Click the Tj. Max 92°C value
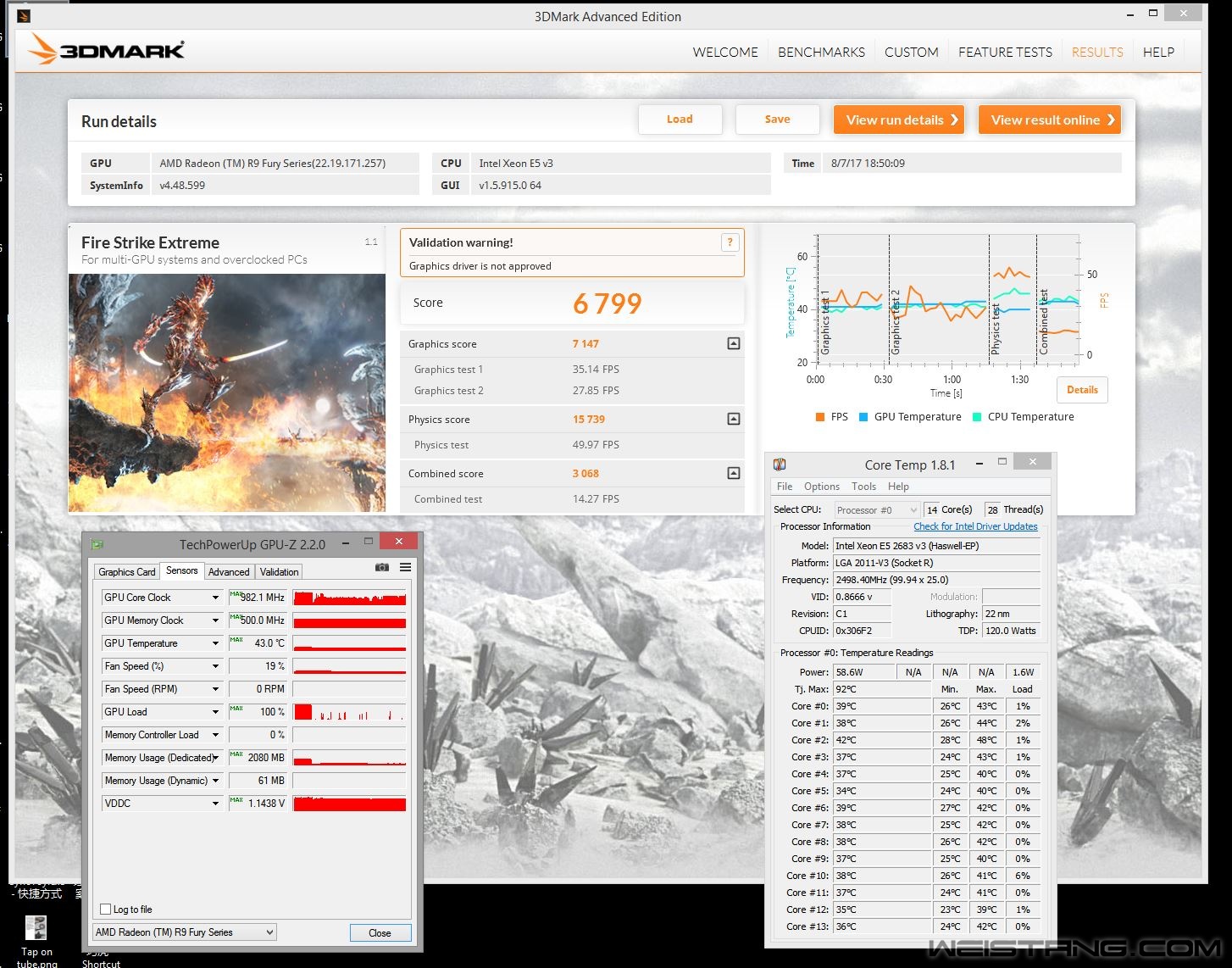 [881, 689]
